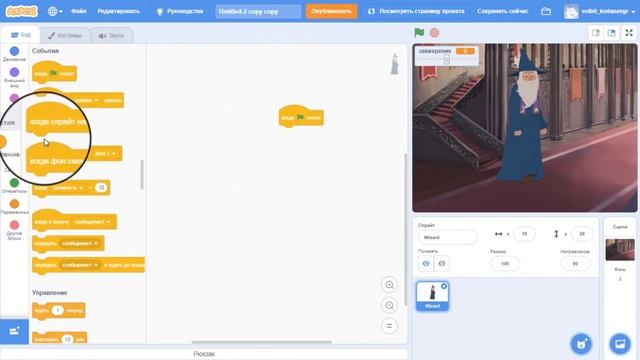Click Сохранить сейчас
Image resolution: width=640 pixels, height=360 pixels.
click(x=502, y=11)
